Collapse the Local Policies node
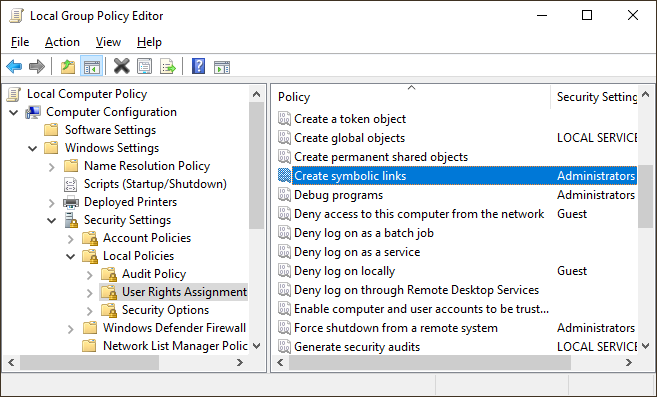Image resolution: width=657 pixels, height=397 pixels. [70, 257]
